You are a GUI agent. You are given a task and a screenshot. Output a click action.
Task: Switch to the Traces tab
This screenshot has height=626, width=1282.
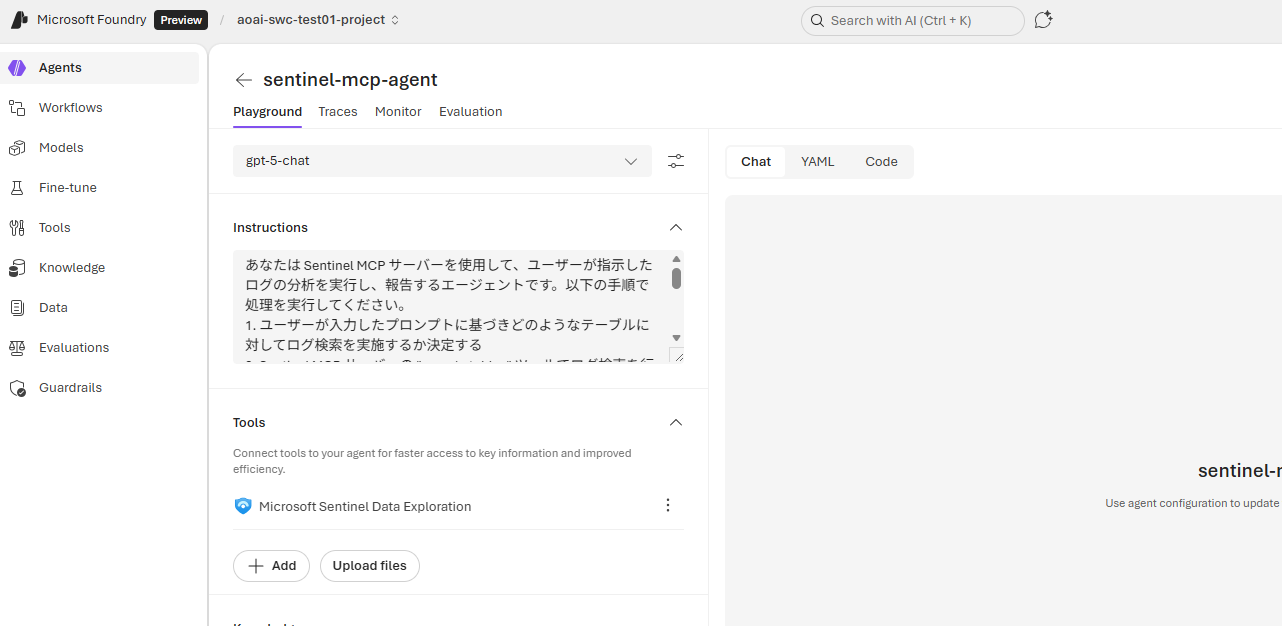[337, 111]
